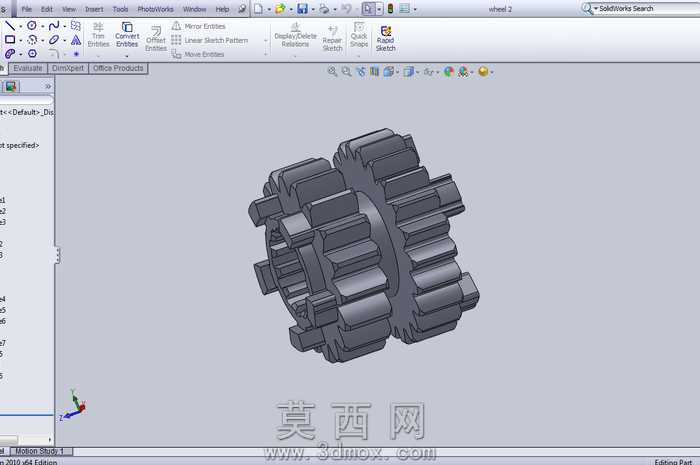Screen dimensions: 700x465
Task: Click Trim Entities tool
Action: tap(98, 35)
